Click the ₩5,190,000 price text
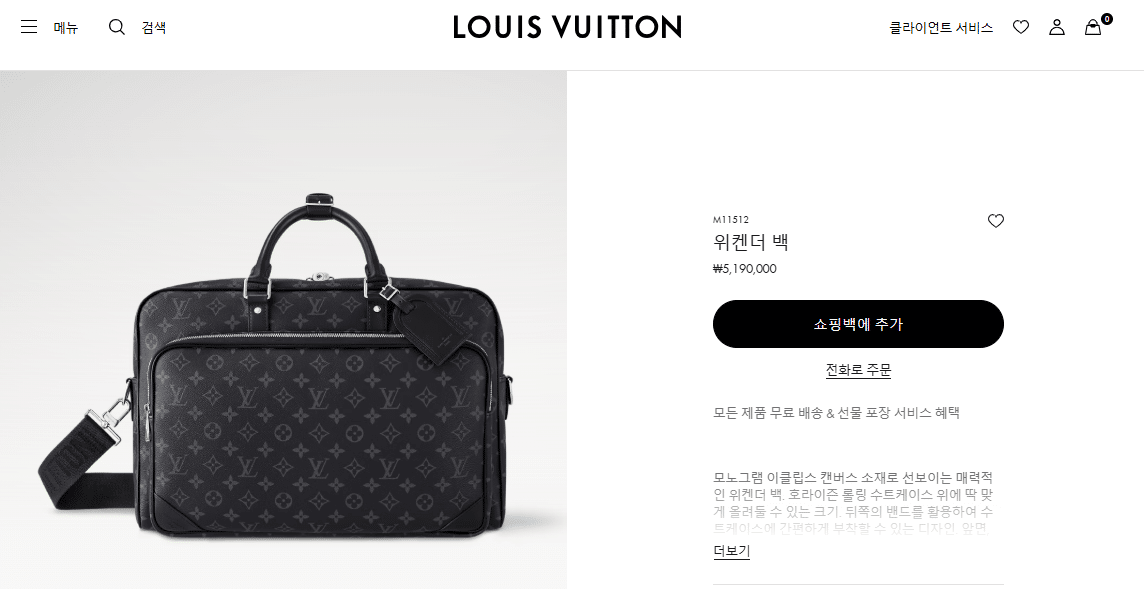The image size is (1144, 589). click(744, 269)
